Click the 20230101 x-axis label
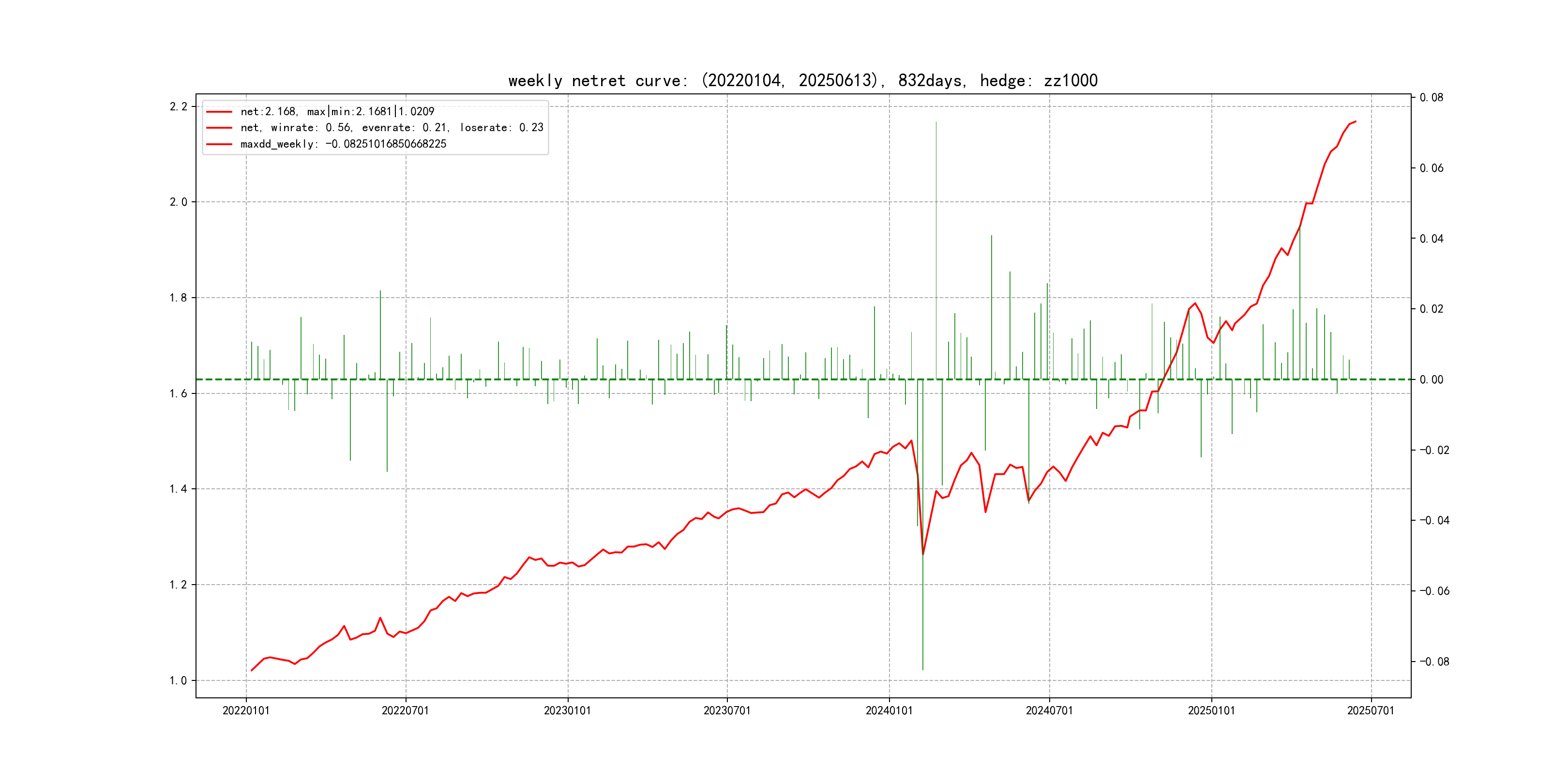The width and height of the screenshot is (1568, 784). [x=567, y=711]
